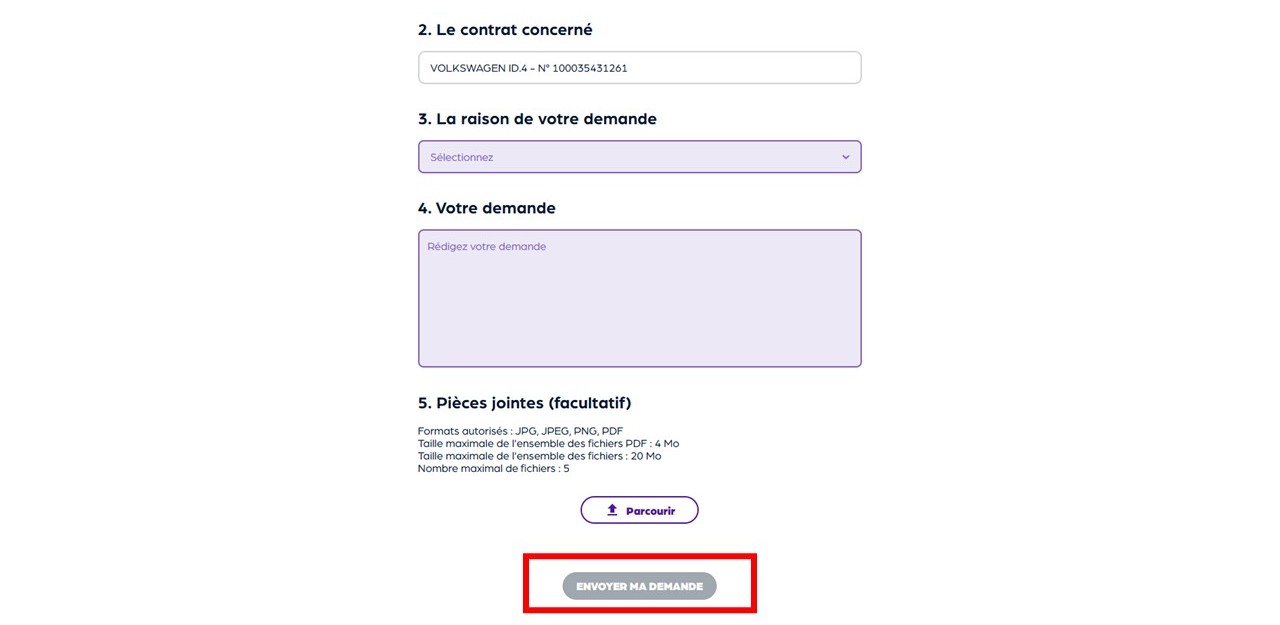Click the 'Nombre maximal de fichiers : 5' line
The width and height of the screenshot is (1280, 625).
coord(493,468)
